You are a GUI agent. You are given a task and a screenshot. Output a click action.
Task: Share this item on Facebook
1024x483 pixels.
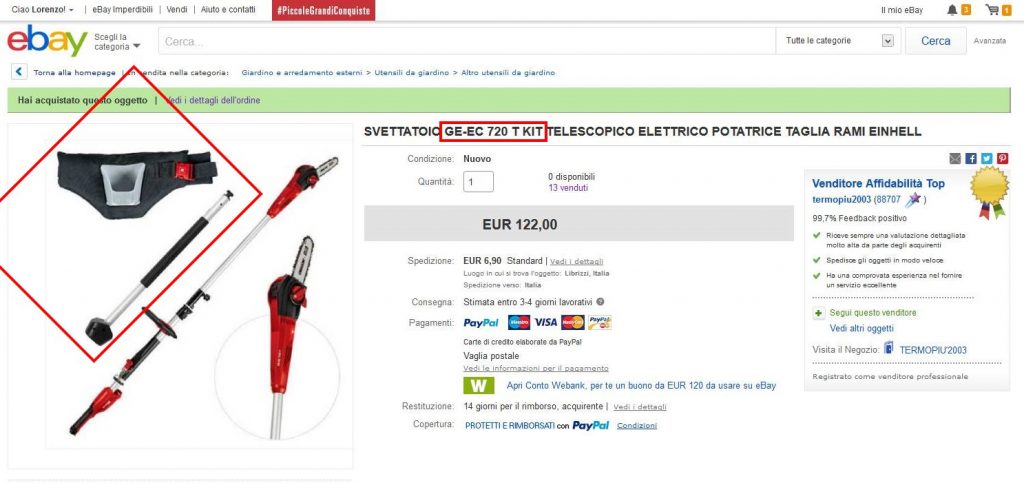971,158
